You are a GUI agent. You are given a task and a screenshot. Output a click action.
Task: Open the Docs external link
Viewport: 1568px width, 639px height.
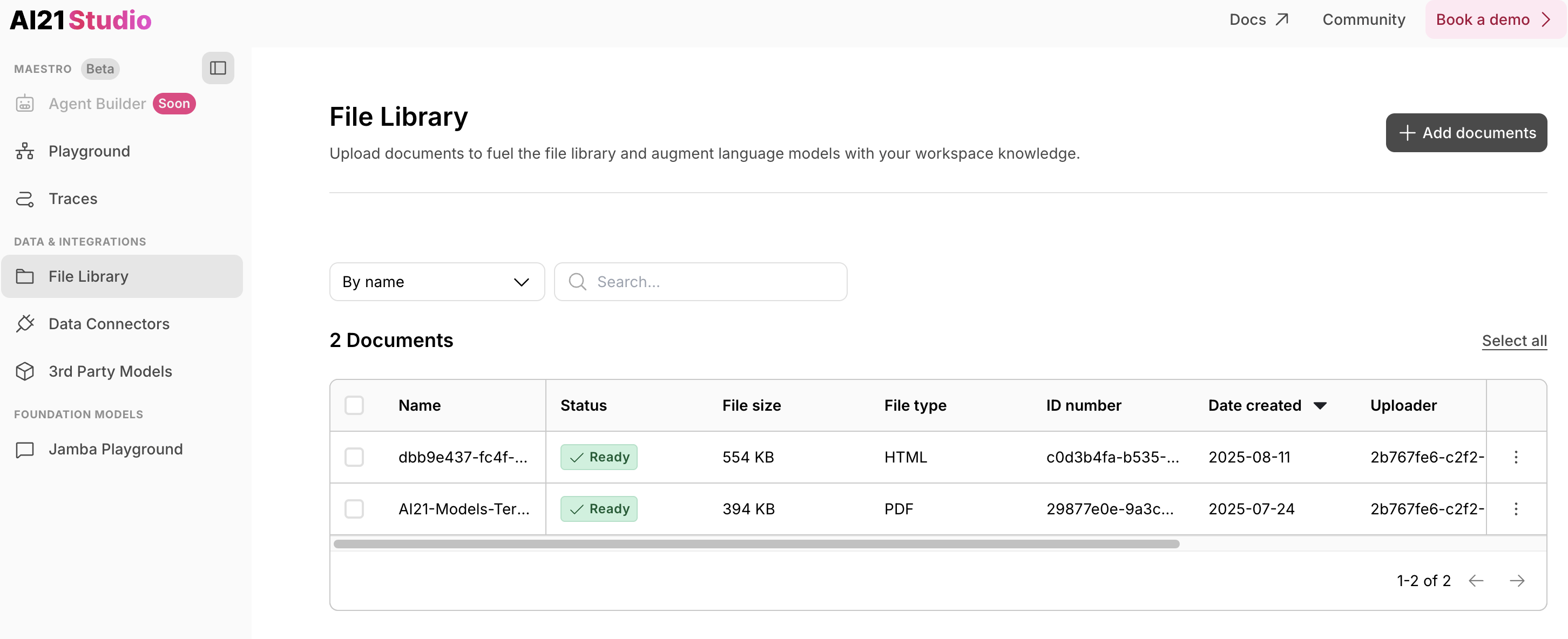click(1258, 19)
